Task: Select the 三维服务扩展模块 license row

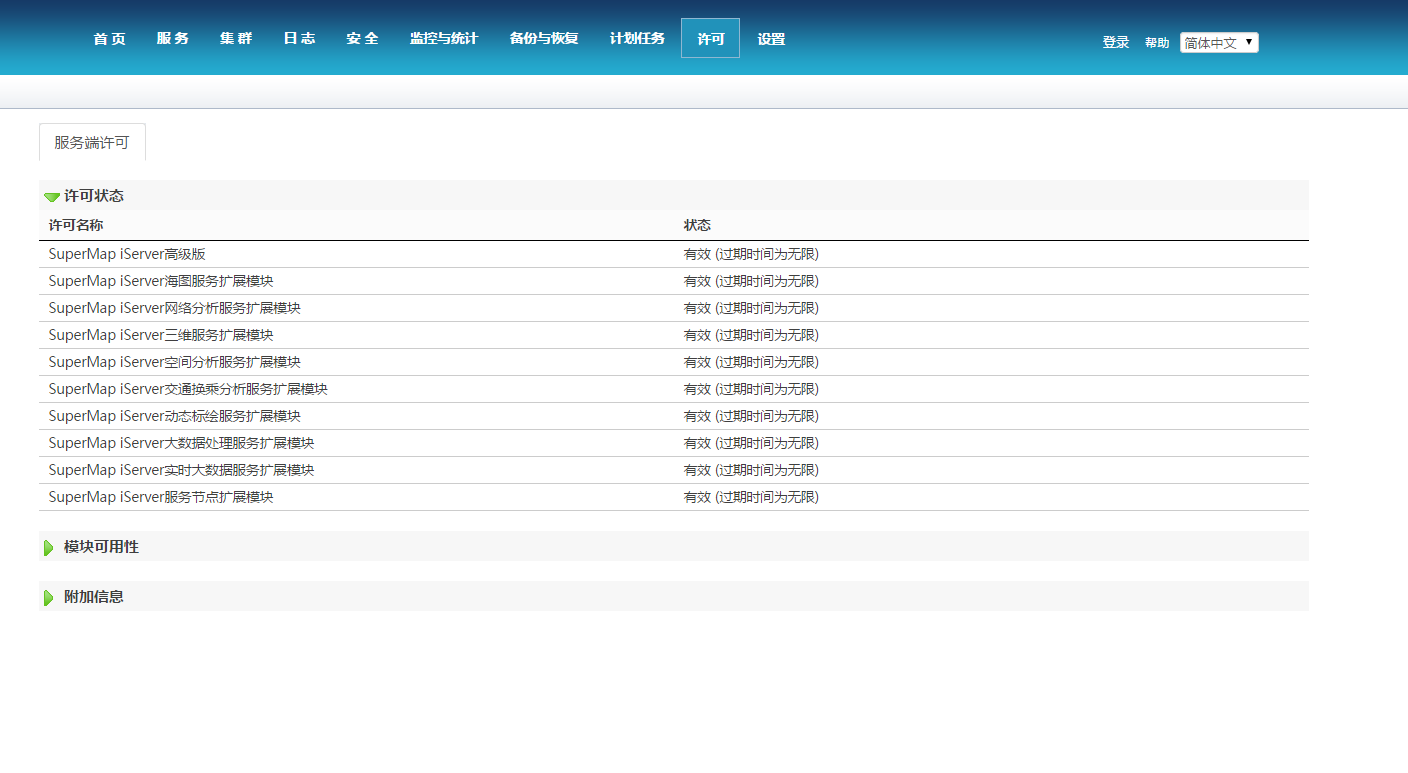Action: [161, 335]
